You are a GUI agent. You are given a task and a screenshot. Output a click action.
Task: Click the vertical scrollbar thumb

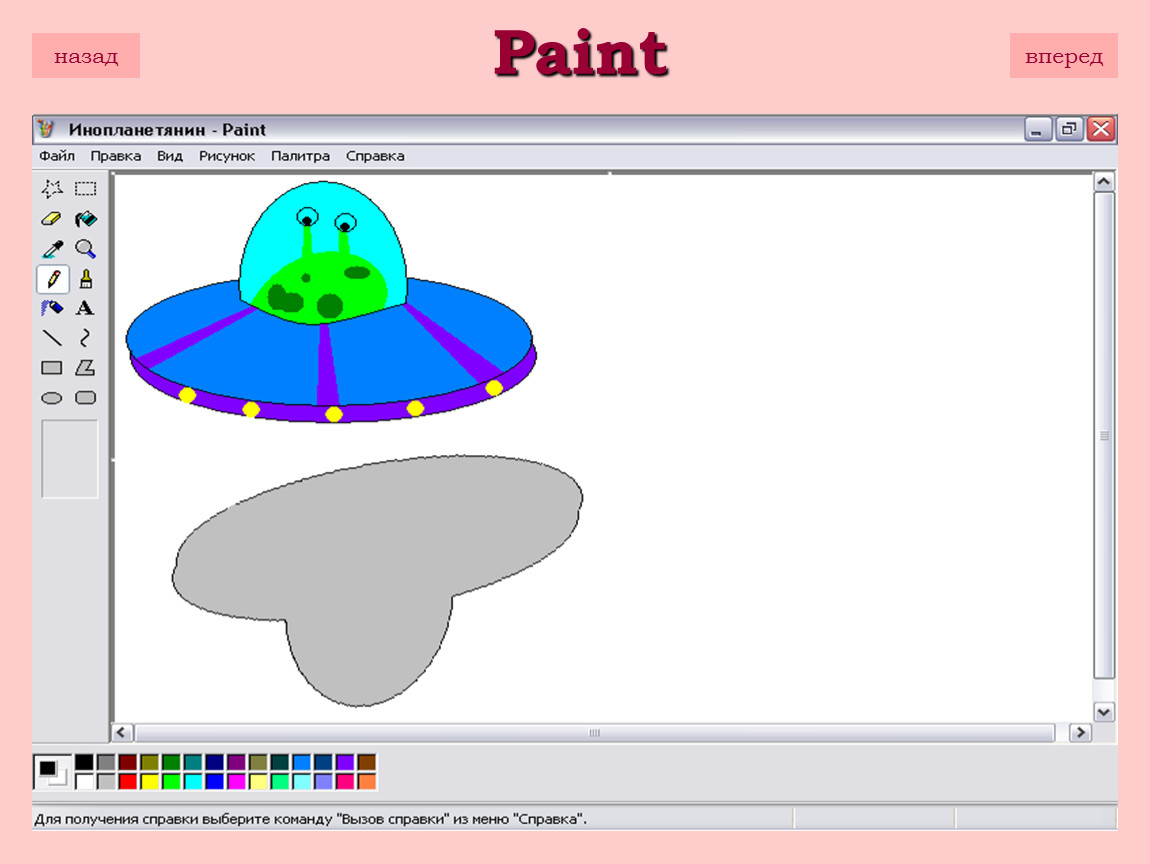click(1105, 436)
